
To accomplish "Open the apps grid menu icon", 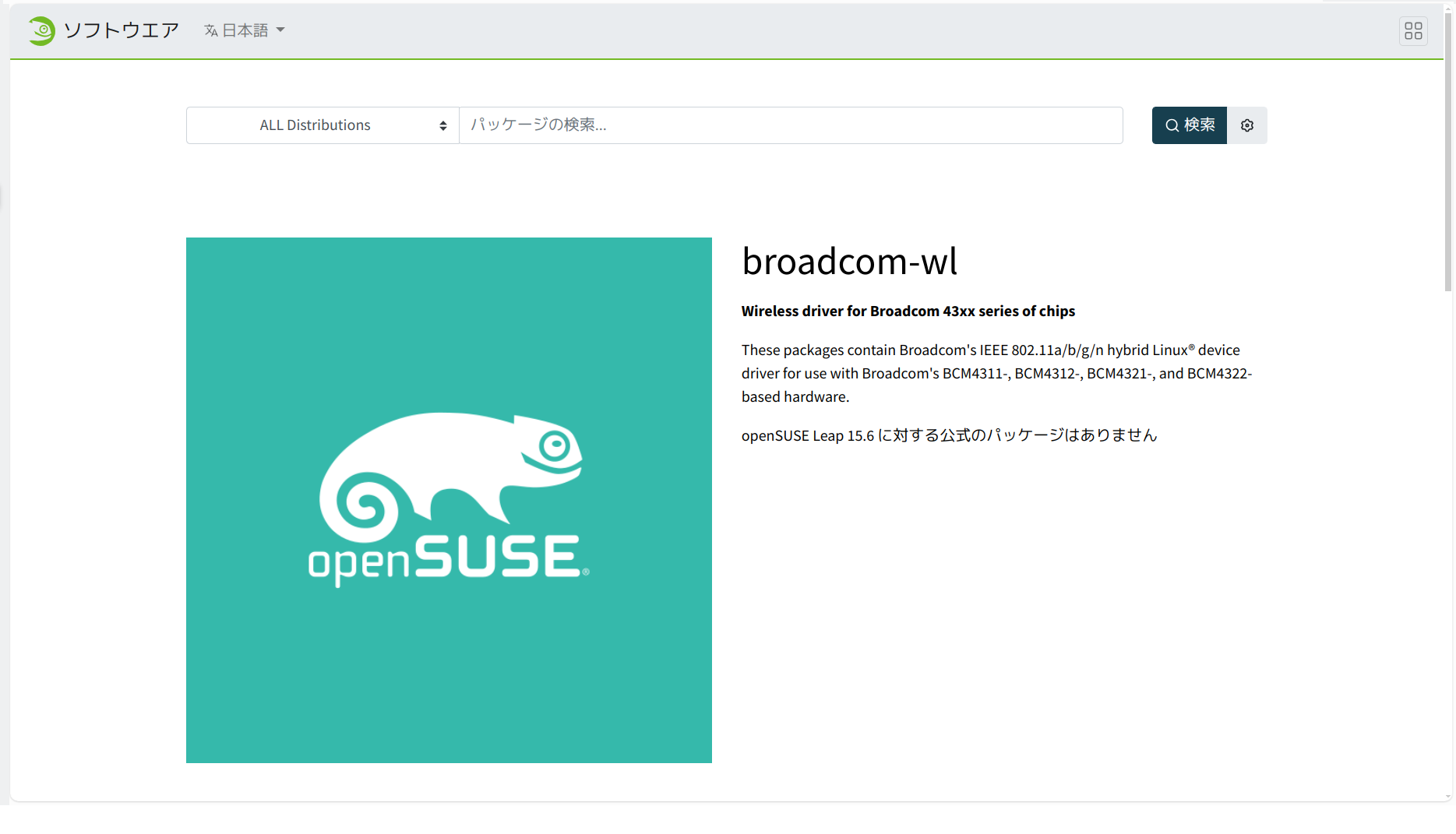I will (1413, 30).
